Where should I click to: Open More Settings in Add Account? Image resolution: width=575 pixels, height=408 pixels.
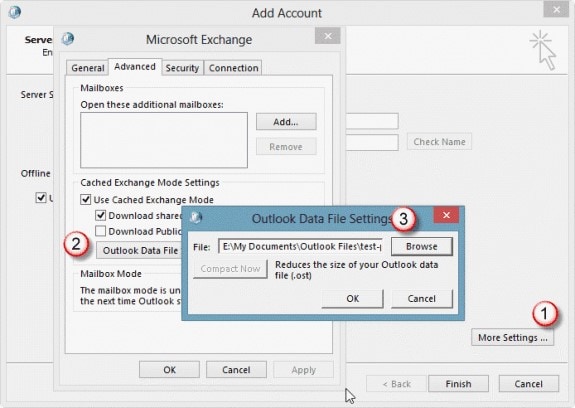click(x=512, y=337)
